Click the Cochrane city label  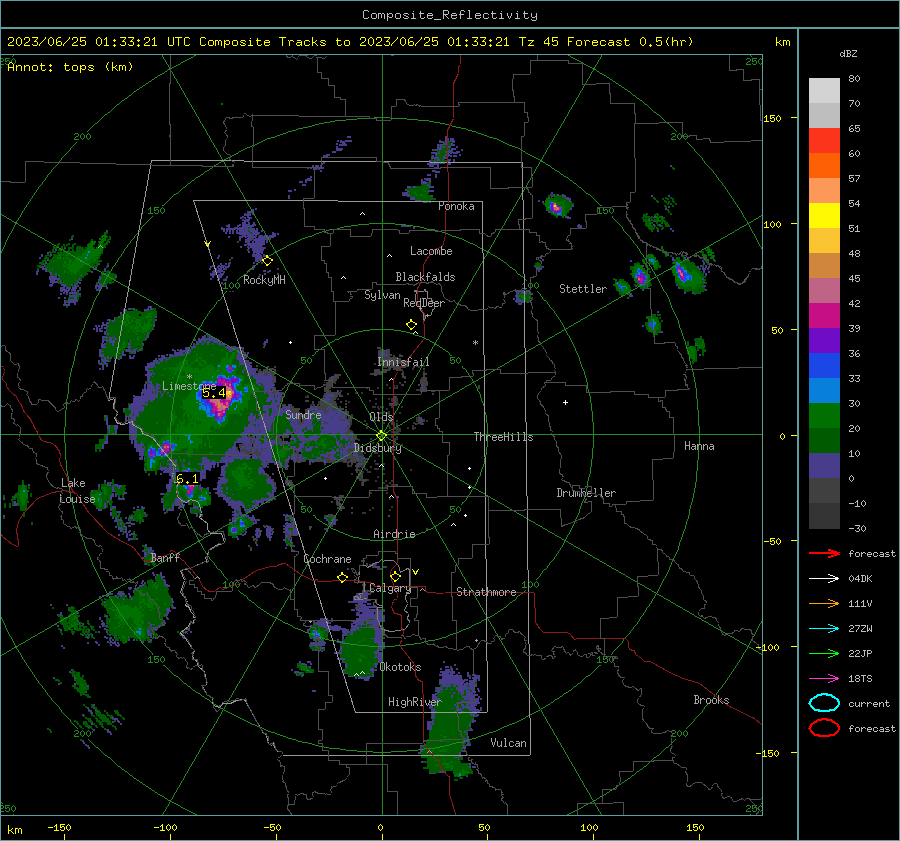pyautogui.click(x=327, y=559)
